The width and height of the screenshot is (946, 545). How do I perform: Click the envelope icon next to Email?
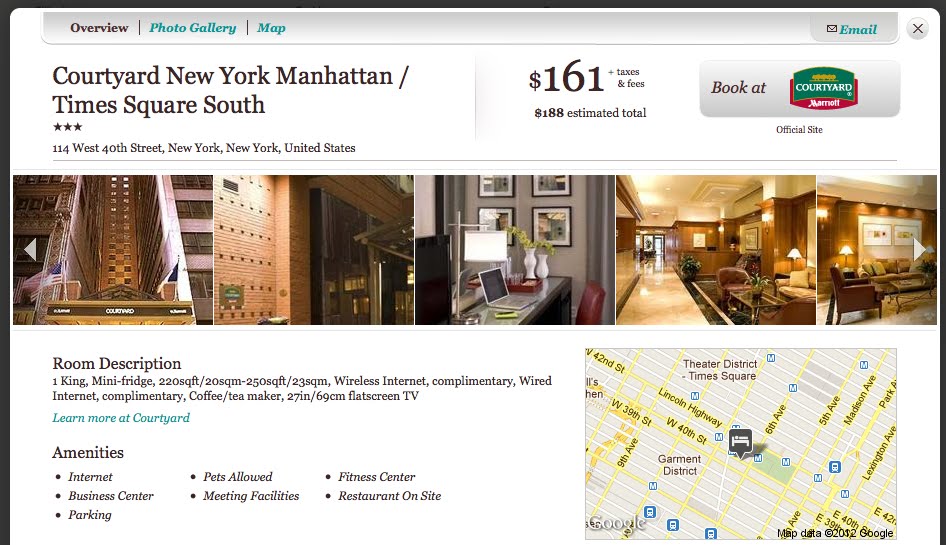(x=831, y=29)
